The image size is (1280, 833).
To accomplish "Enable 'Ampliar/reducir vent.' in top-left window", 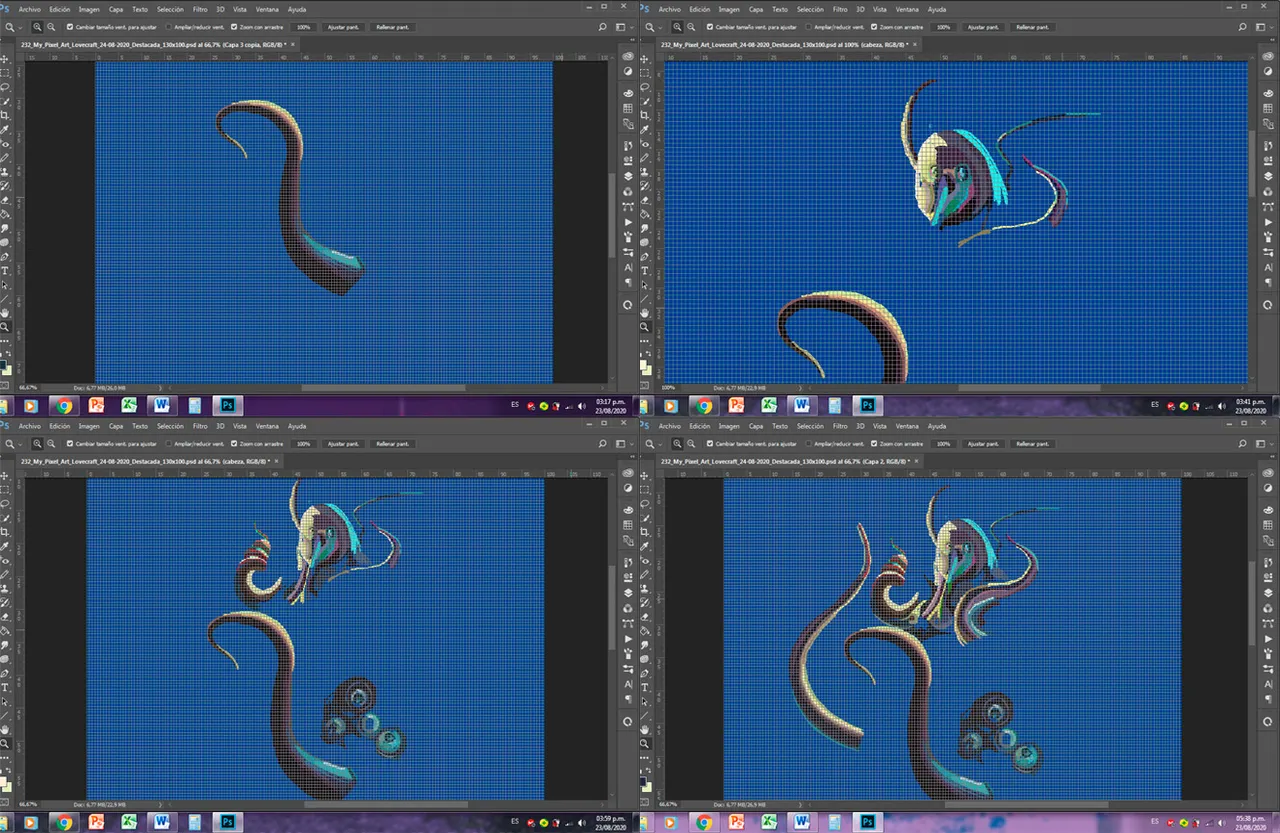I will [169, 27].
